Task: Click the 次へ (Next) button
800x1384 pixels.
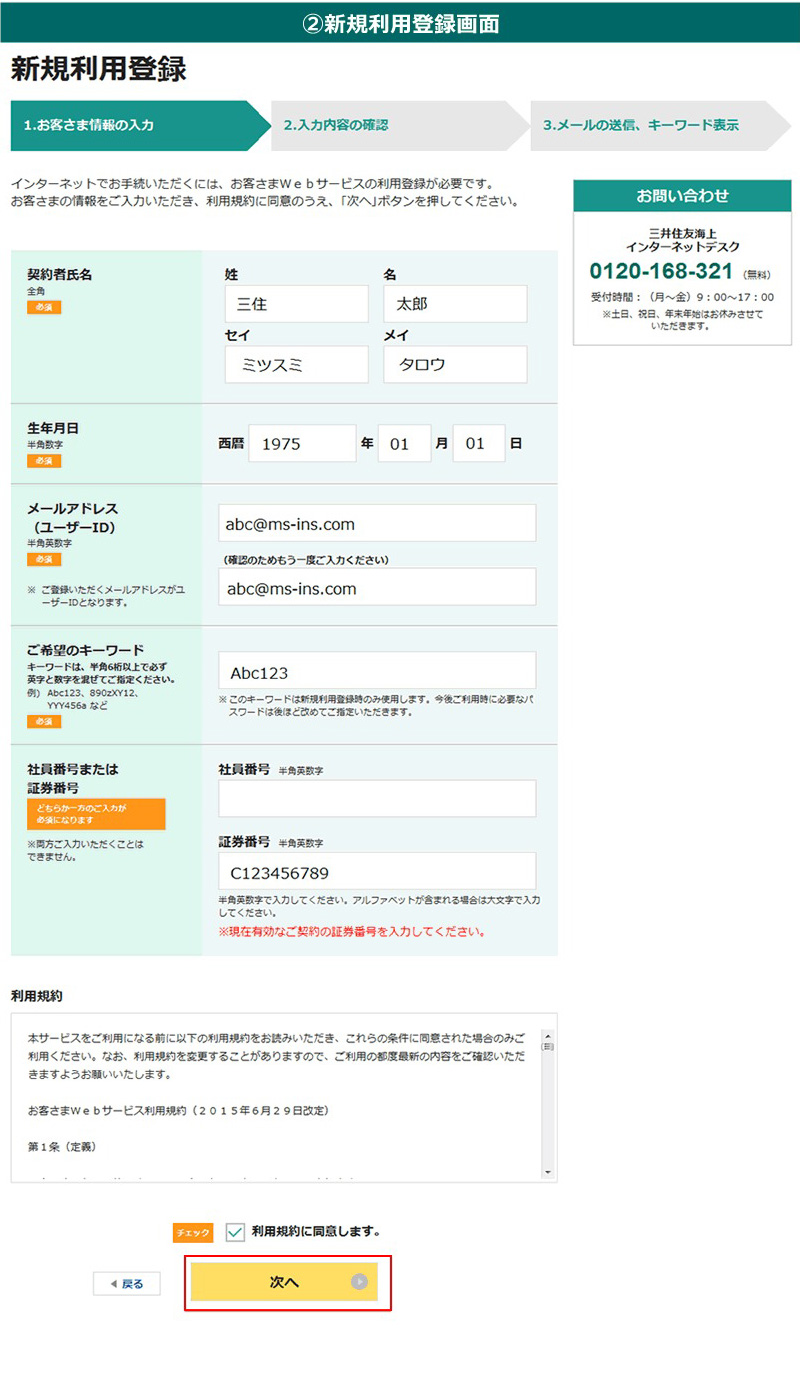Action: (x=284, y=1282)
